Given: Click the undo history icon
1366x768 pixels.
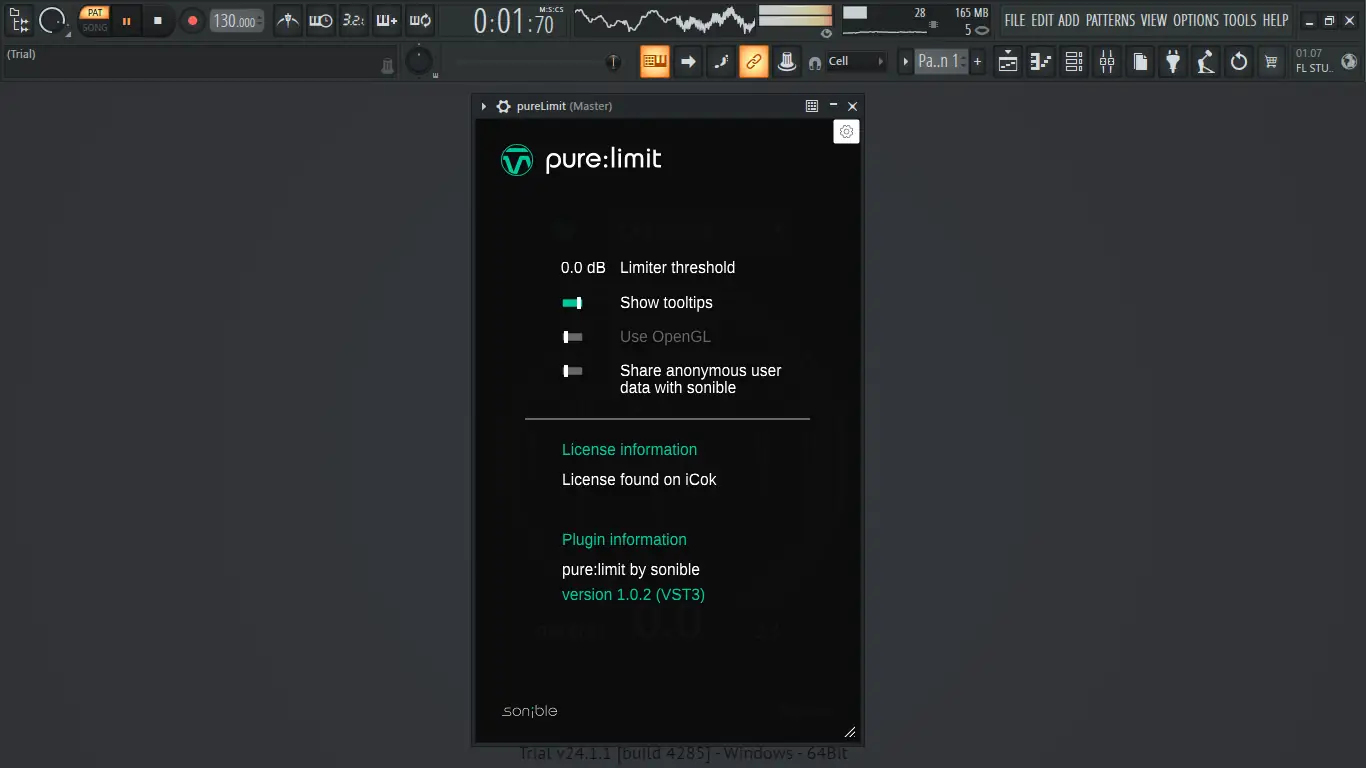Looking at the screenshot, I should click(x=1239, y=61).
